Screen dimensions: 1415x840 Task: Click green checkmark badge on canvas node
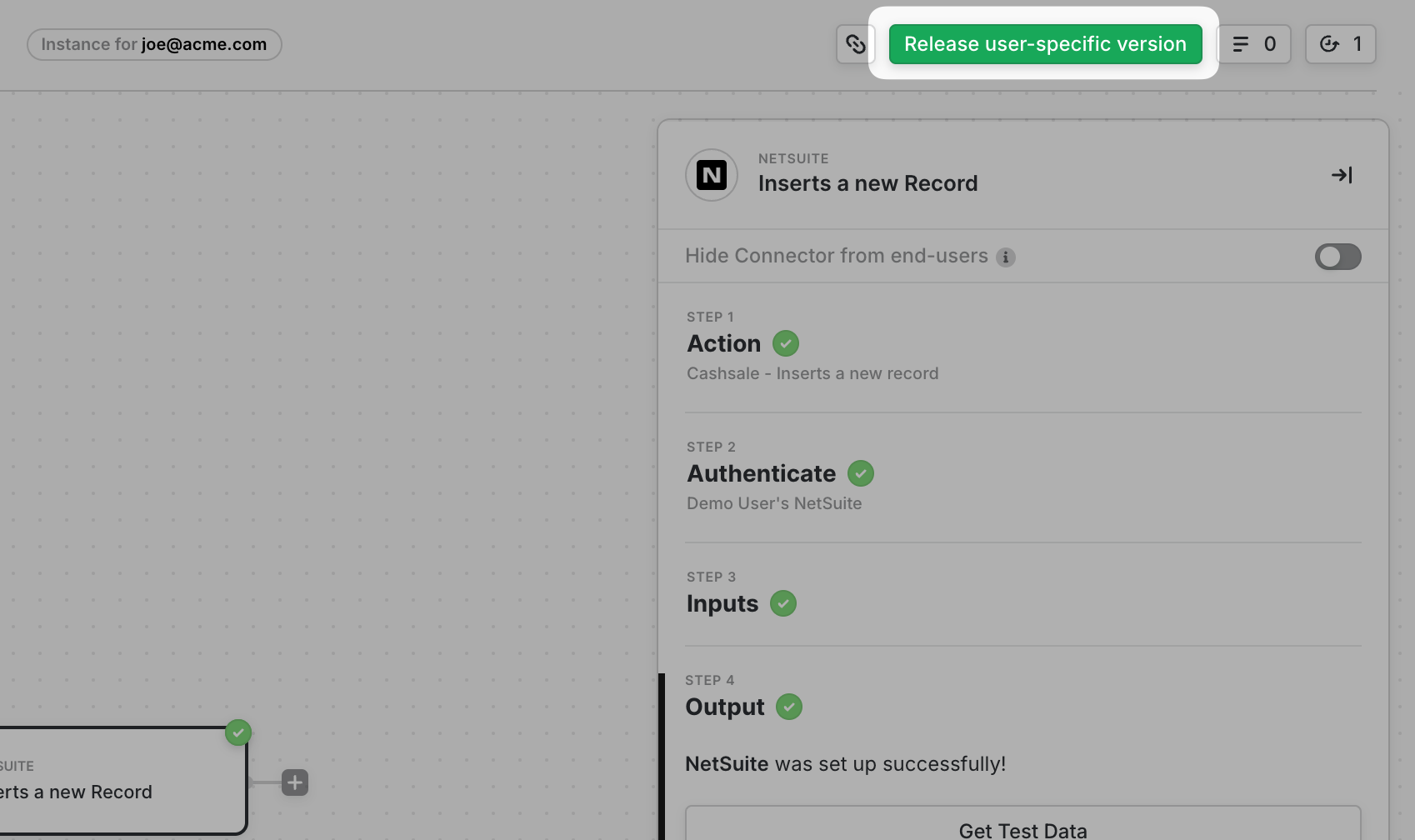coord(238,732)
